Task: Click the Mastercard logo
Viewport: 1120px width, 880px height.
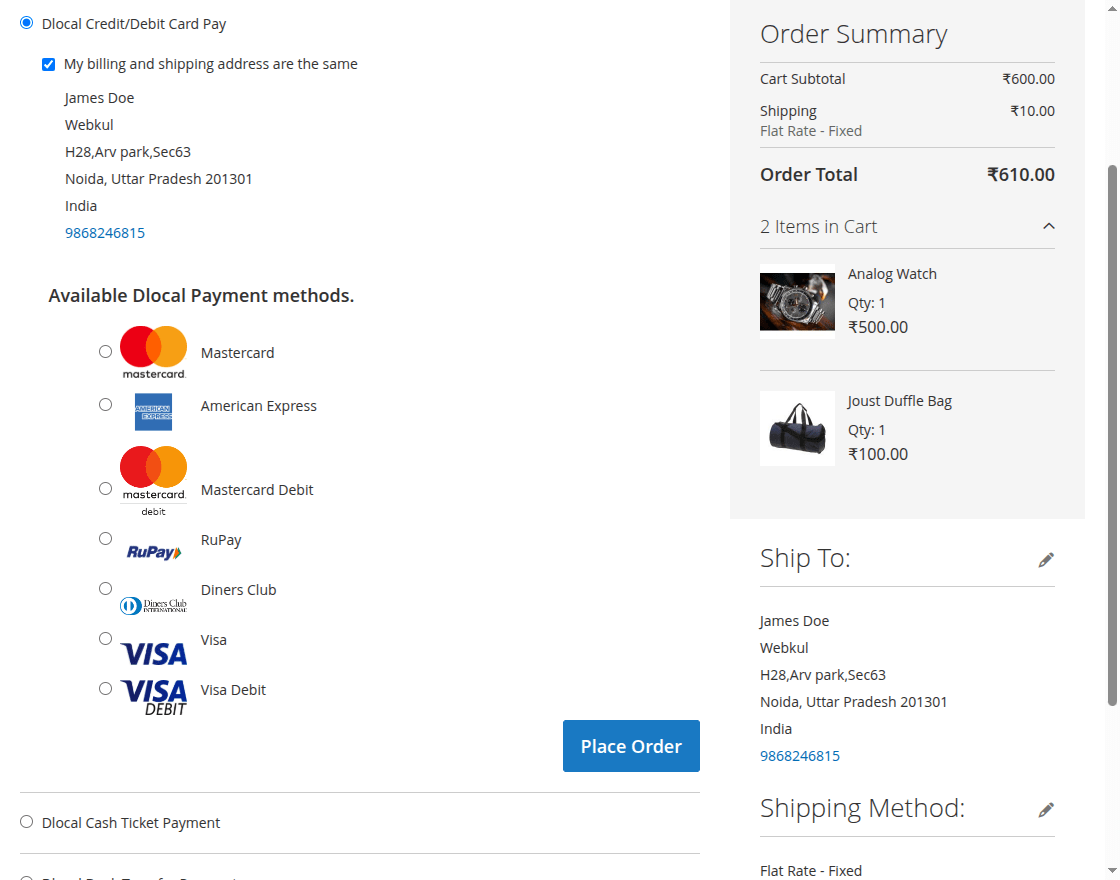Action: click(153, 351)
